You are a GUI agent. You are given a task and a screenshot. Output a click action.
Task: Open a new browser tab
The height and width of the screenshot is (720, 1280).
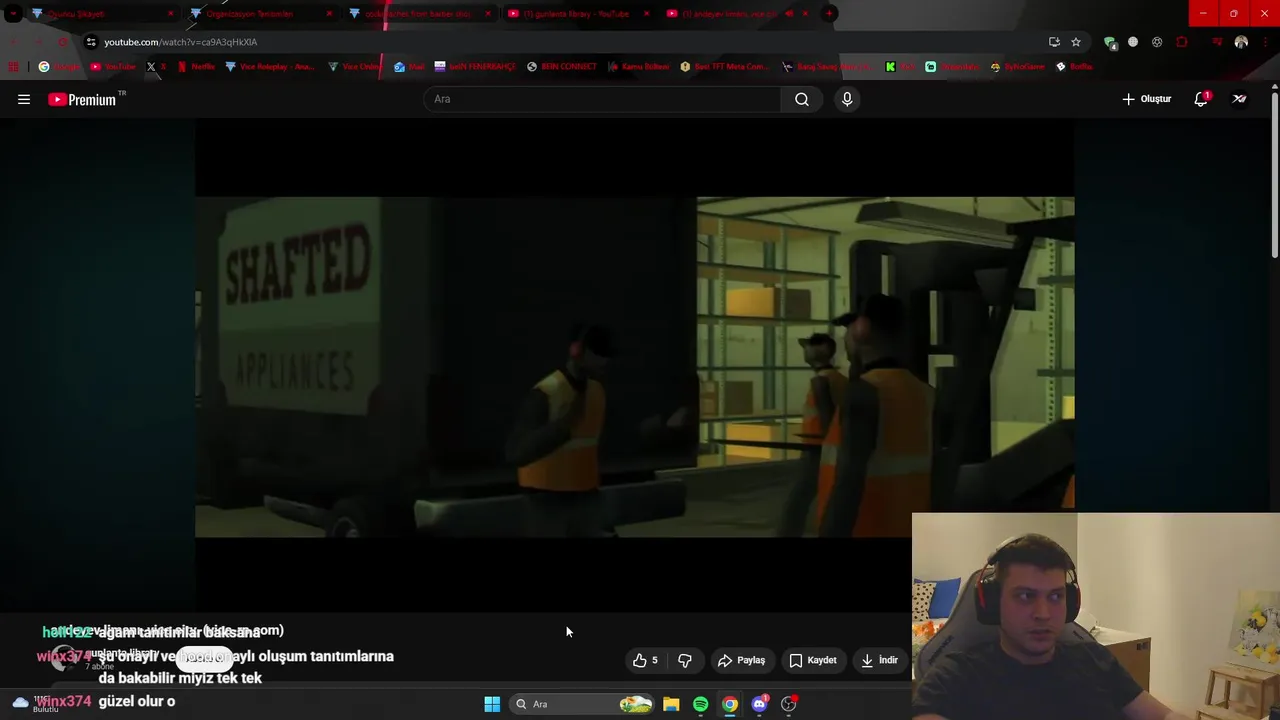[x=829, y=14]
